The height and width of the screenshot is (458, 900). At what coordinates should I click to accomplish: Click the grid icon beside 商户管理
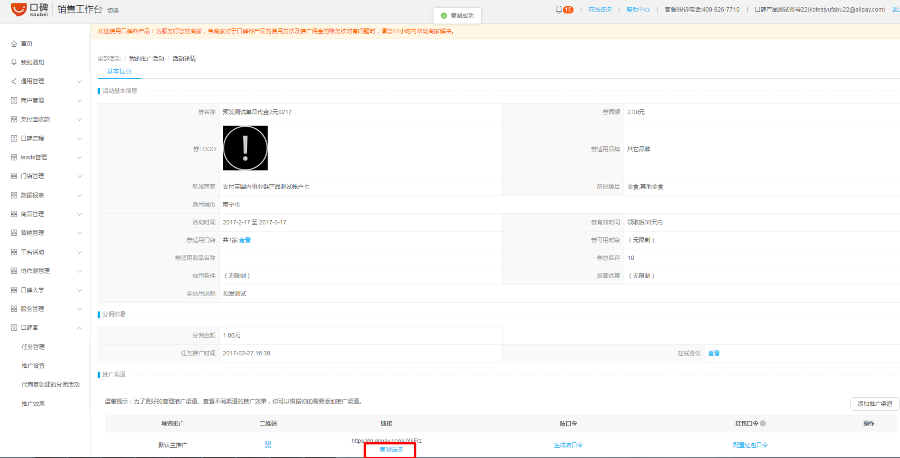point(14,100)
